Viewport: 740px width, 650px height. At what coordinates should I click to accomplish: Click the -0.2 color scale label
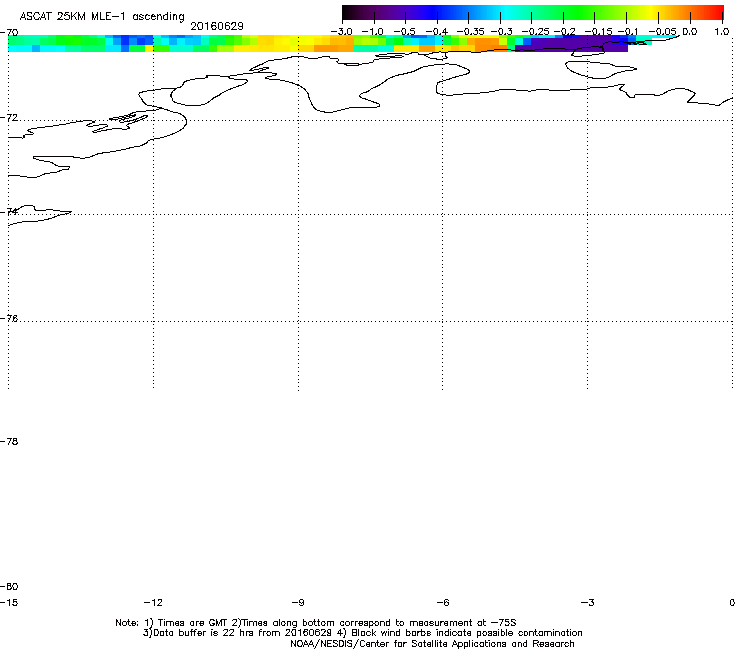click(x=564, y=32)
